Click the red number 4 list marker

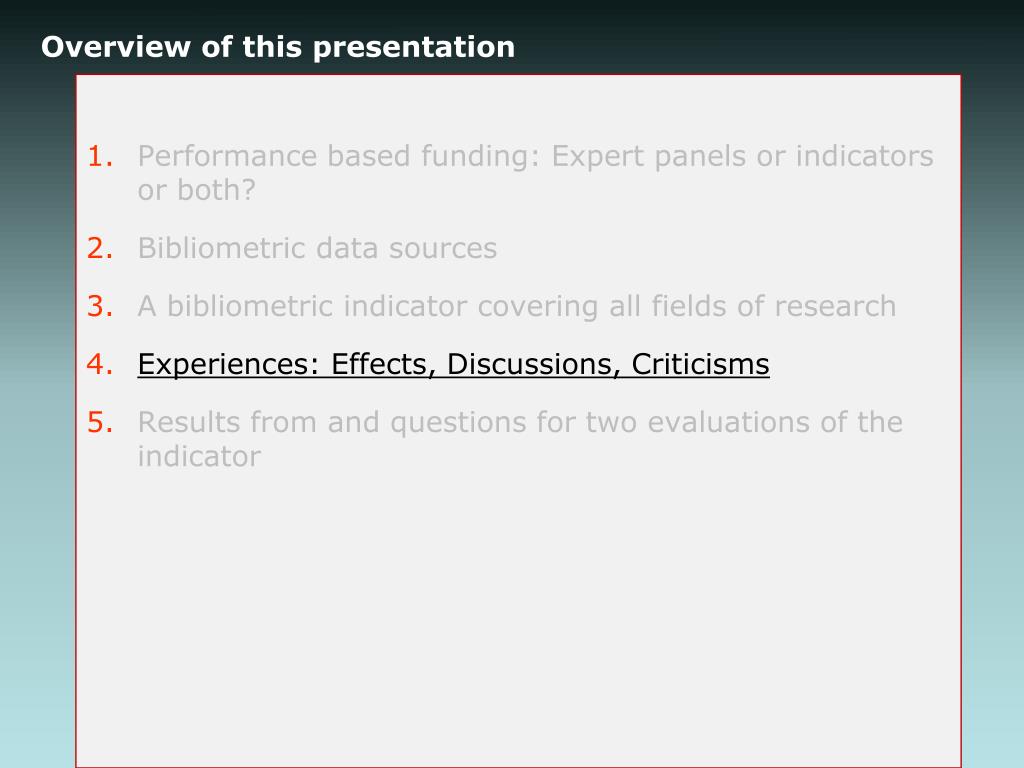tap(100, 364)
